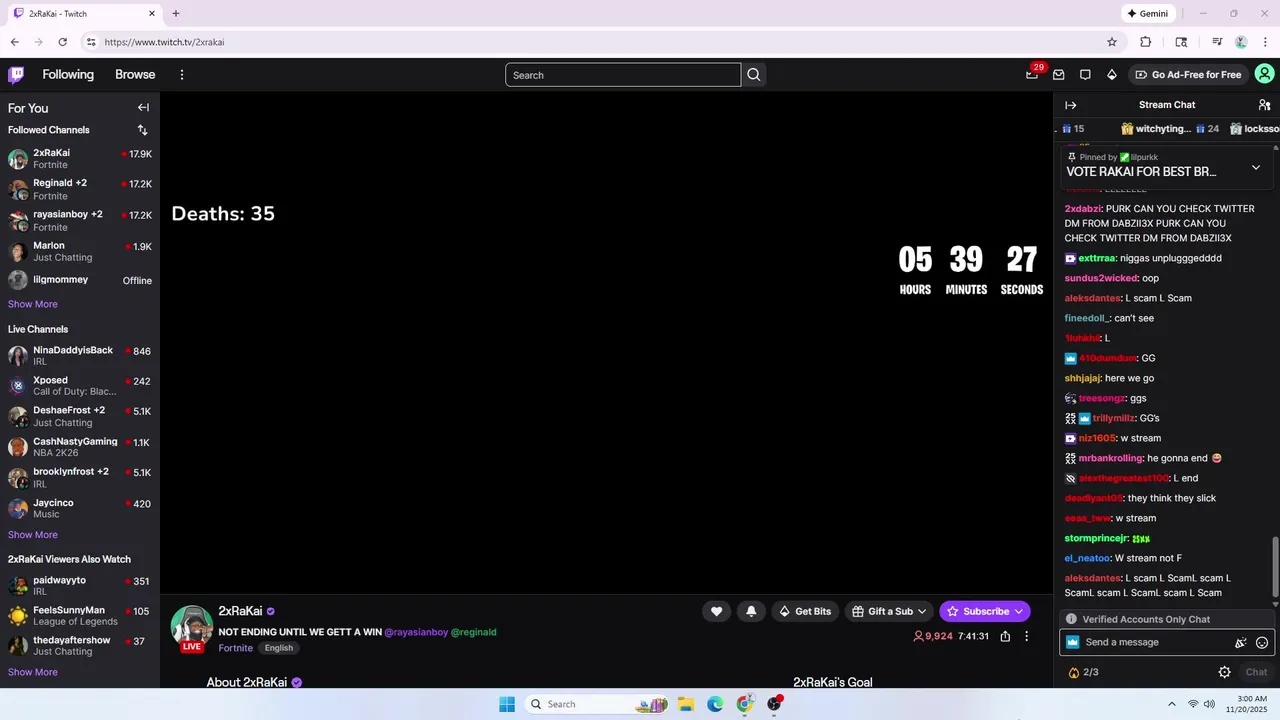This screenshot has height=720, width=1280.
Task: Open rayasianboy +2 followed channel
Action: 80,220
